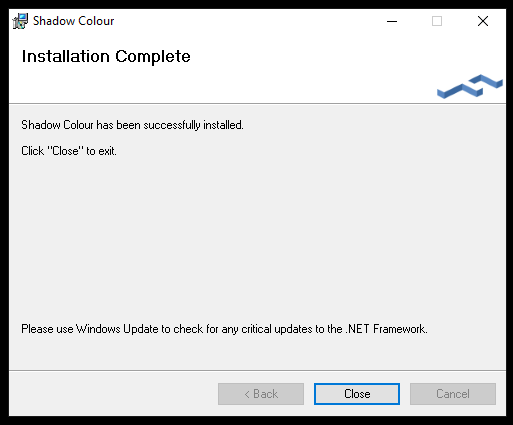This screenshot has height=425, width=513.
Task: Minimize the Shadow Colour installer window
Action: tap(392, 21)
